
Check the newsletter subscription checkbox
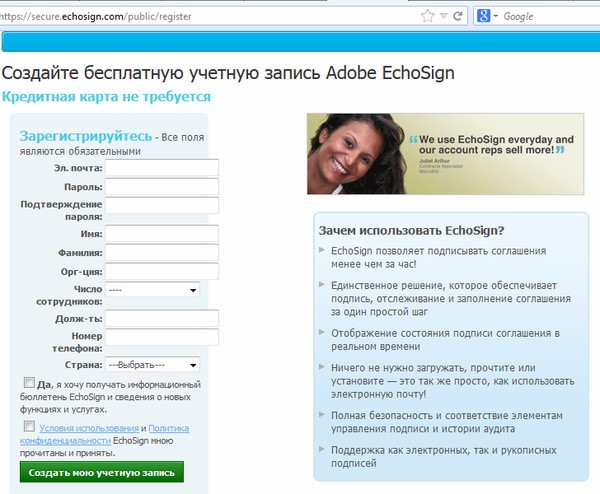coord(29,382)
